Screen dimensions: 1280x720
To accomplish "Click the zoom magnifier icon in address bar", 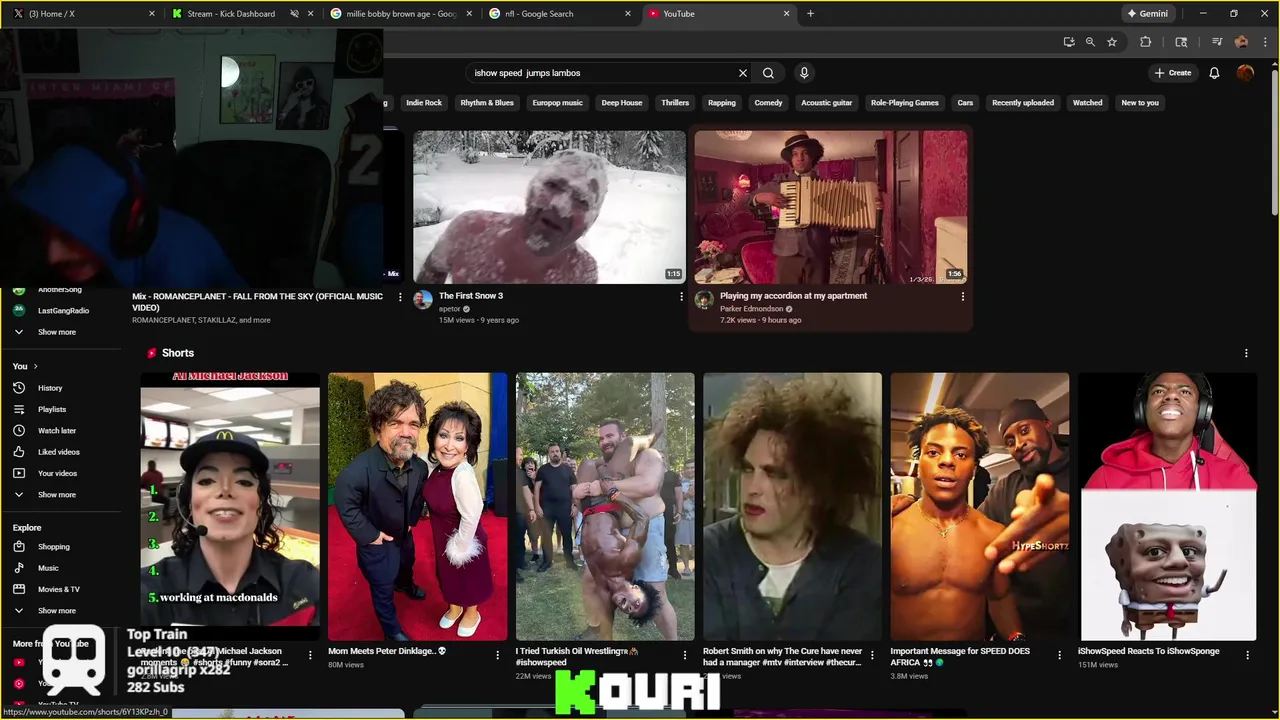I will tap(1090, 42).
